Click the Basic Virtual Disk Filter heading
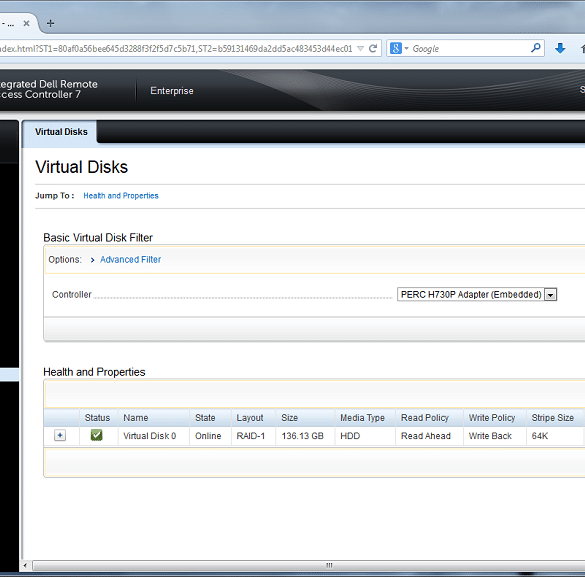This screenshot has width=585, height=577. [x=98, y=238]
